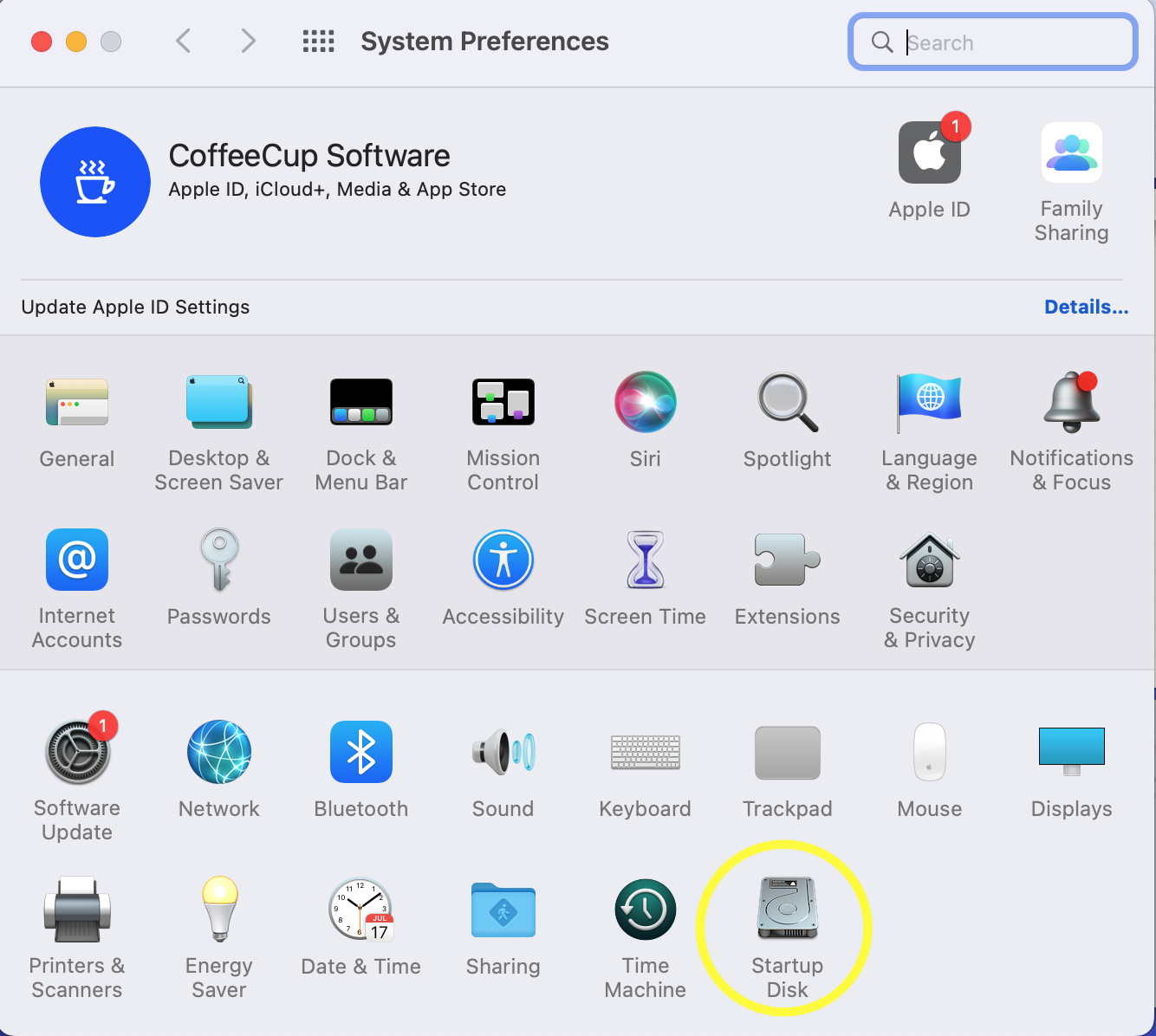Click the CoffeeCup Software account name
This screenshot has width=1156, height=1036.
pos(309,156)
